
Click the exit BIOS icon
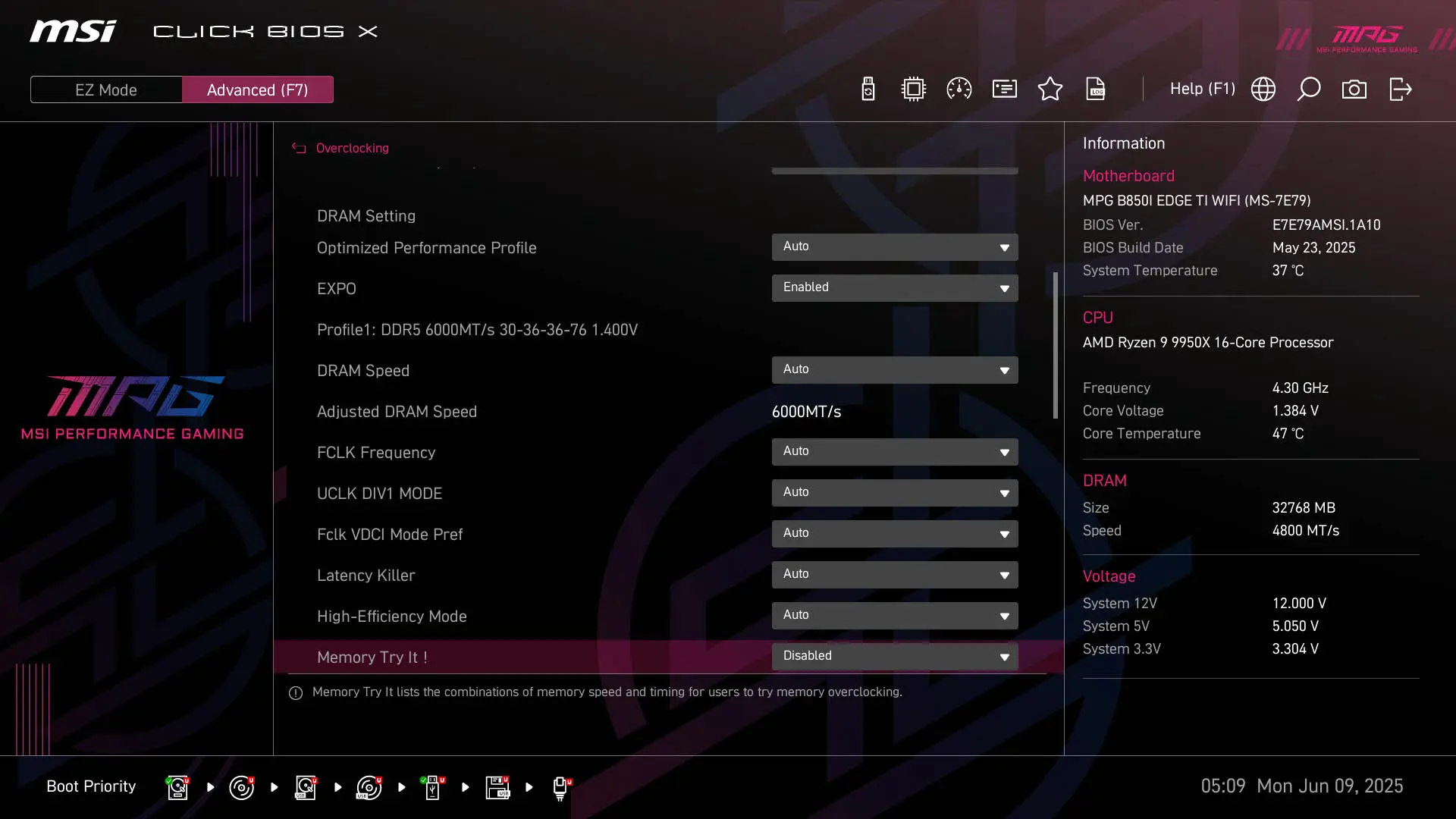(1401, 89)
